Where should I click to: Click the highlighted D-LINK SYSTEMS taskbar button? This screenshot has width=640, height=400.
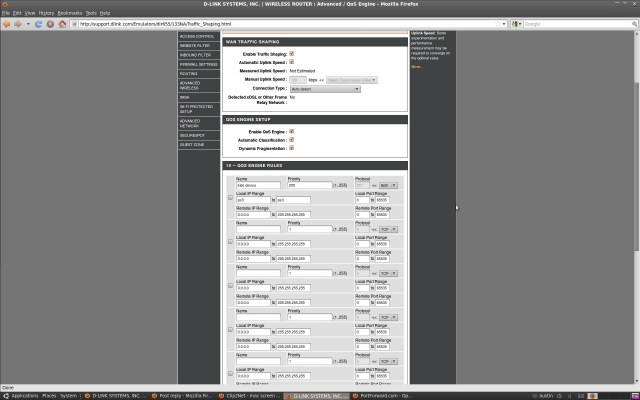point(316,396)
